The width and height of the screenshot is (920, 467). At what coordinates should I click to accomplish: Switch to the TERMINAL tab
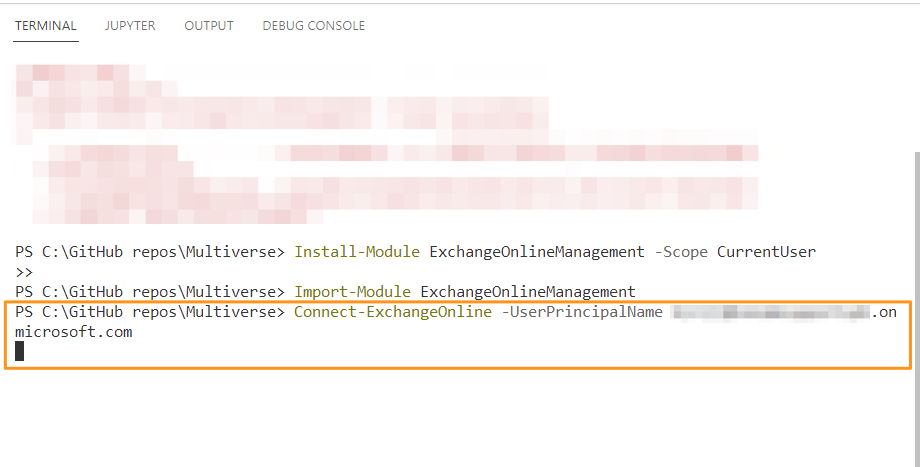[x=46, y=26]
